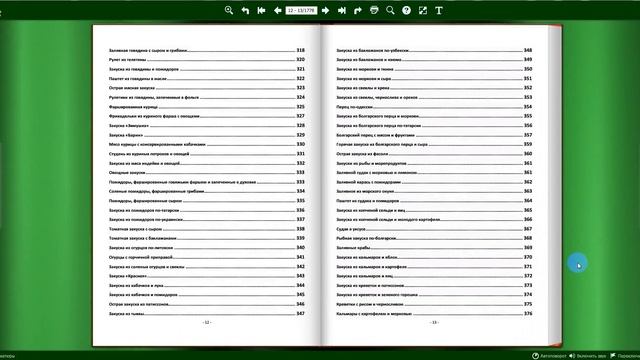Click the redo forward-arrow icon in toolbar
Viewport: 640px width, 360px height.
click(x=358, y=11)
